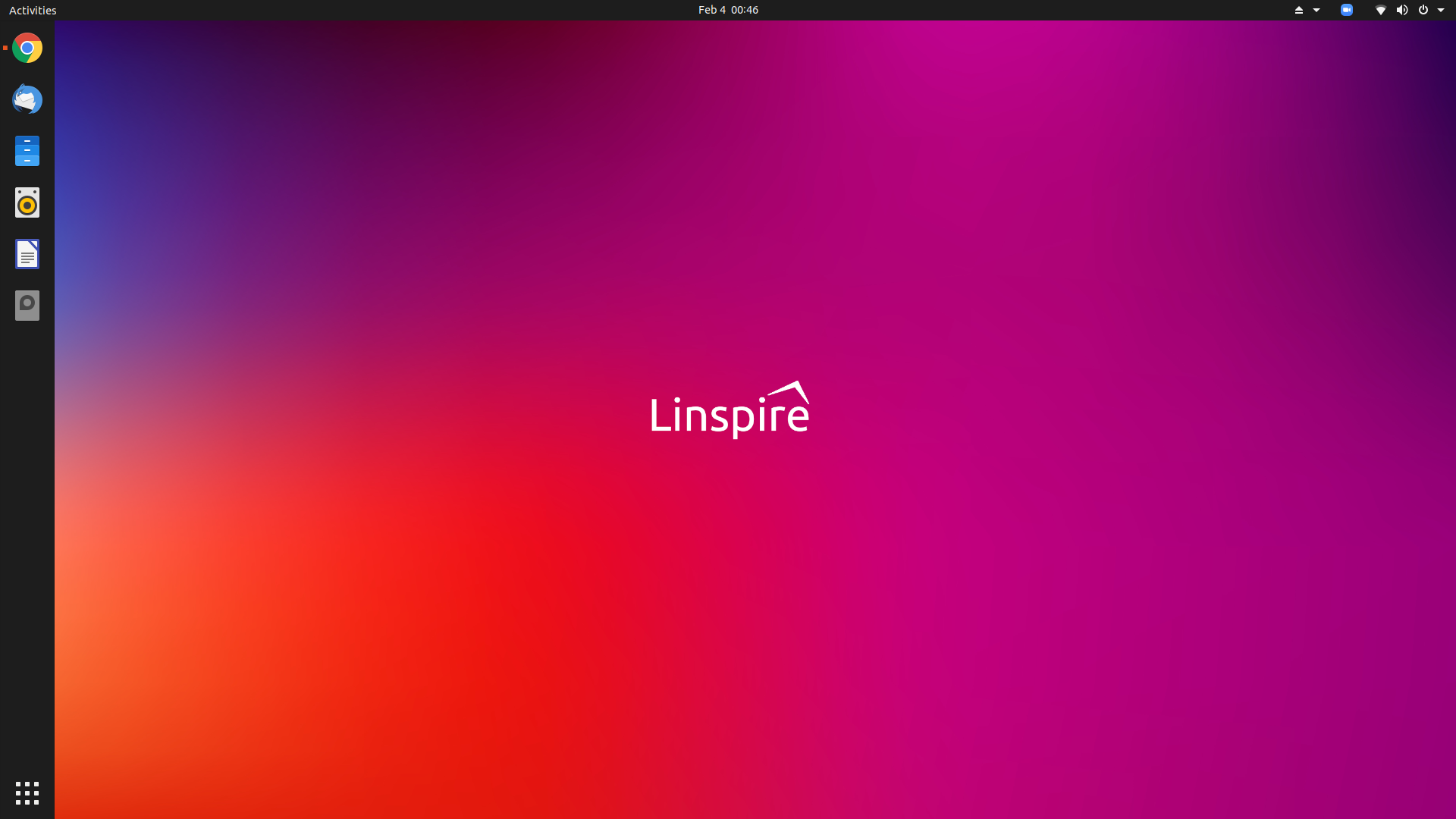
Task: Open the Activities overview
Action: click(33, 10)
